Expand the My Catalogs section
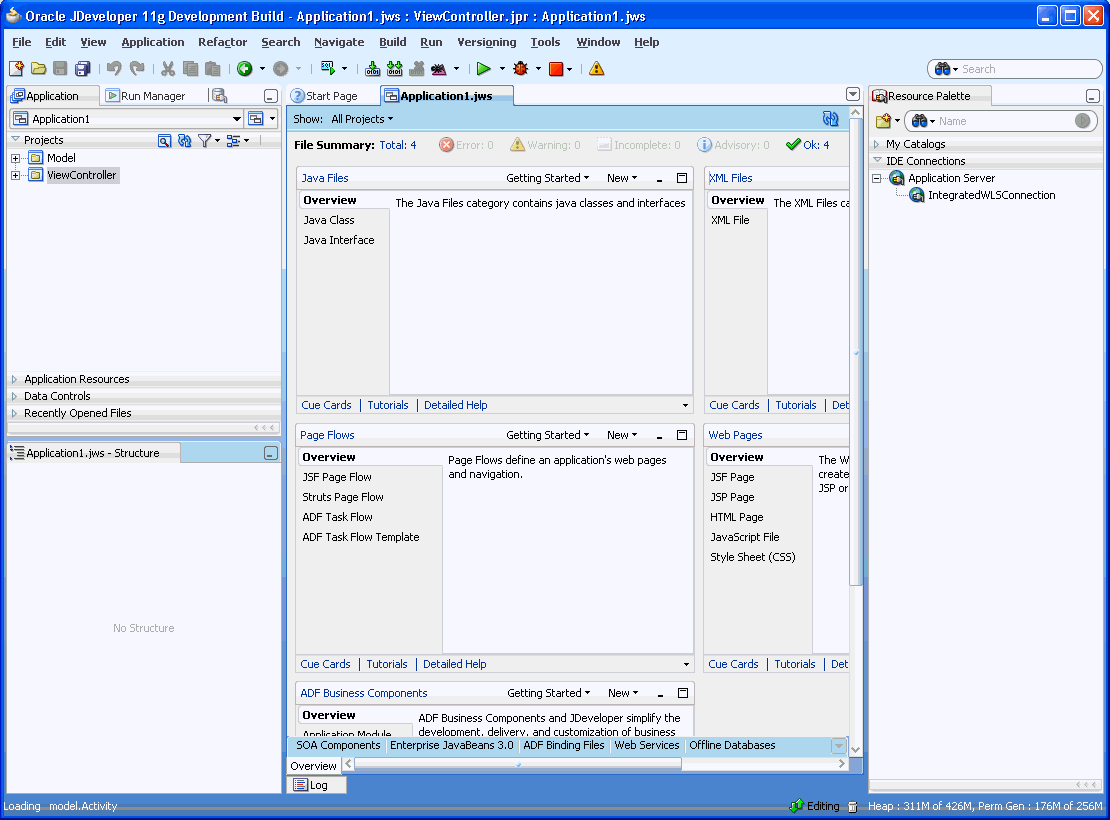This screenshot has width=1110, height=820. pyautogui.click(x=876, y=144)
